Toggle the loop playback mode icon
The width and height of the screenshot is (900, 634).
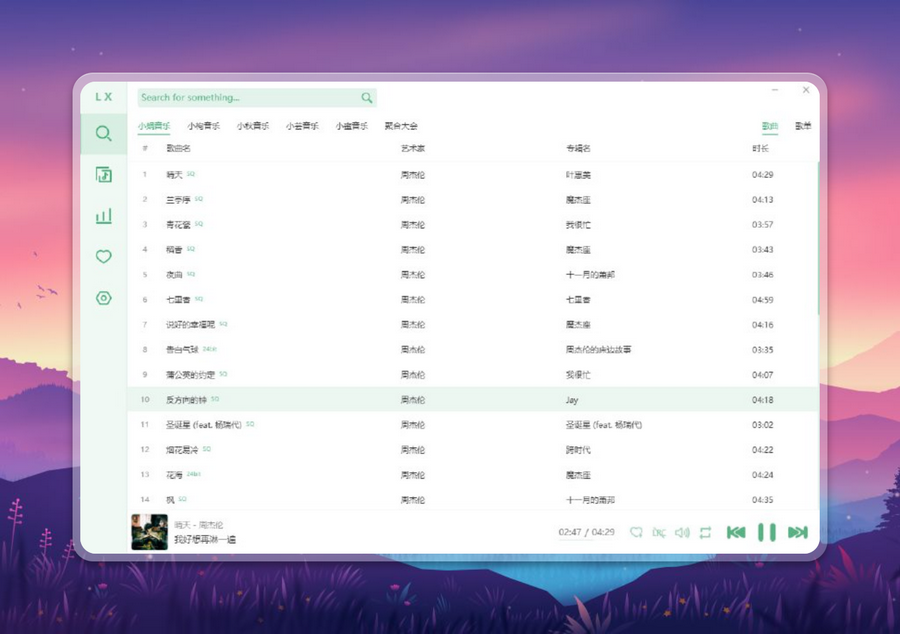pyautogui.click(x=705, y=533)
